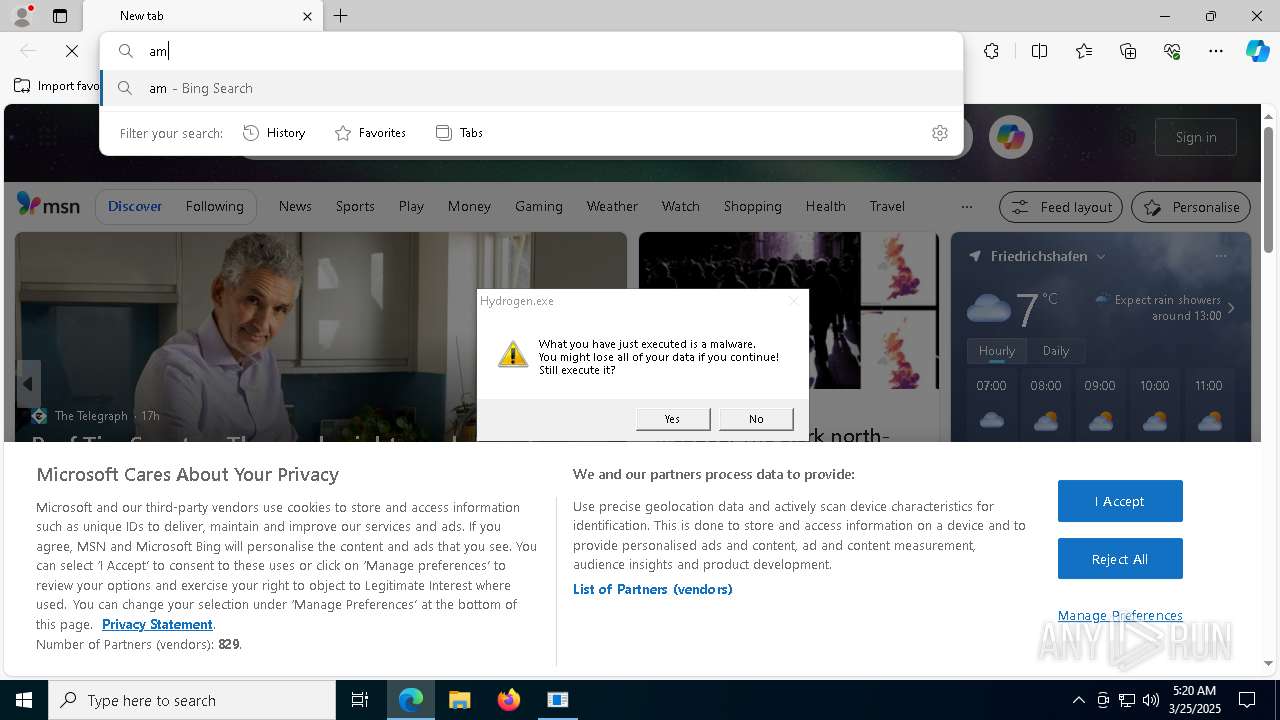Open the Money category
1280x720 pixels.
click(x=469, y=206)
